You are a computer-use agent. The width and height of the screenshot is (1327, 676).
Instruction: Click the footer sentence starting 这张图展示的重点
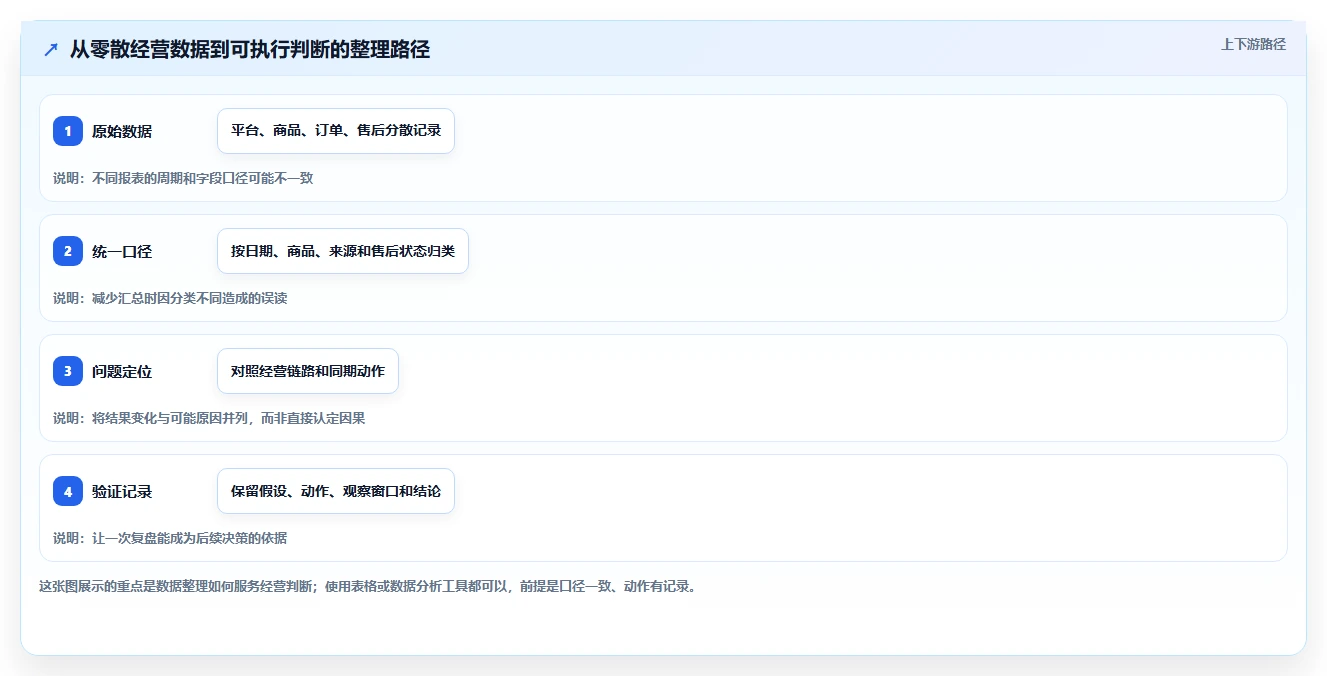[x=367, y=586]
